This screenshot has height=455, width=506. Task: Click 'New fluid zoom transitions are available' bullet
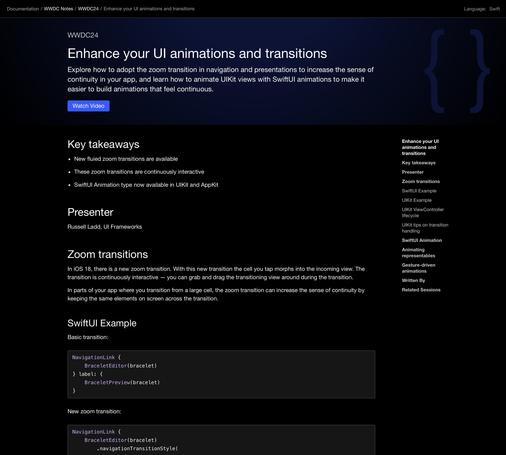coord(126,159)
